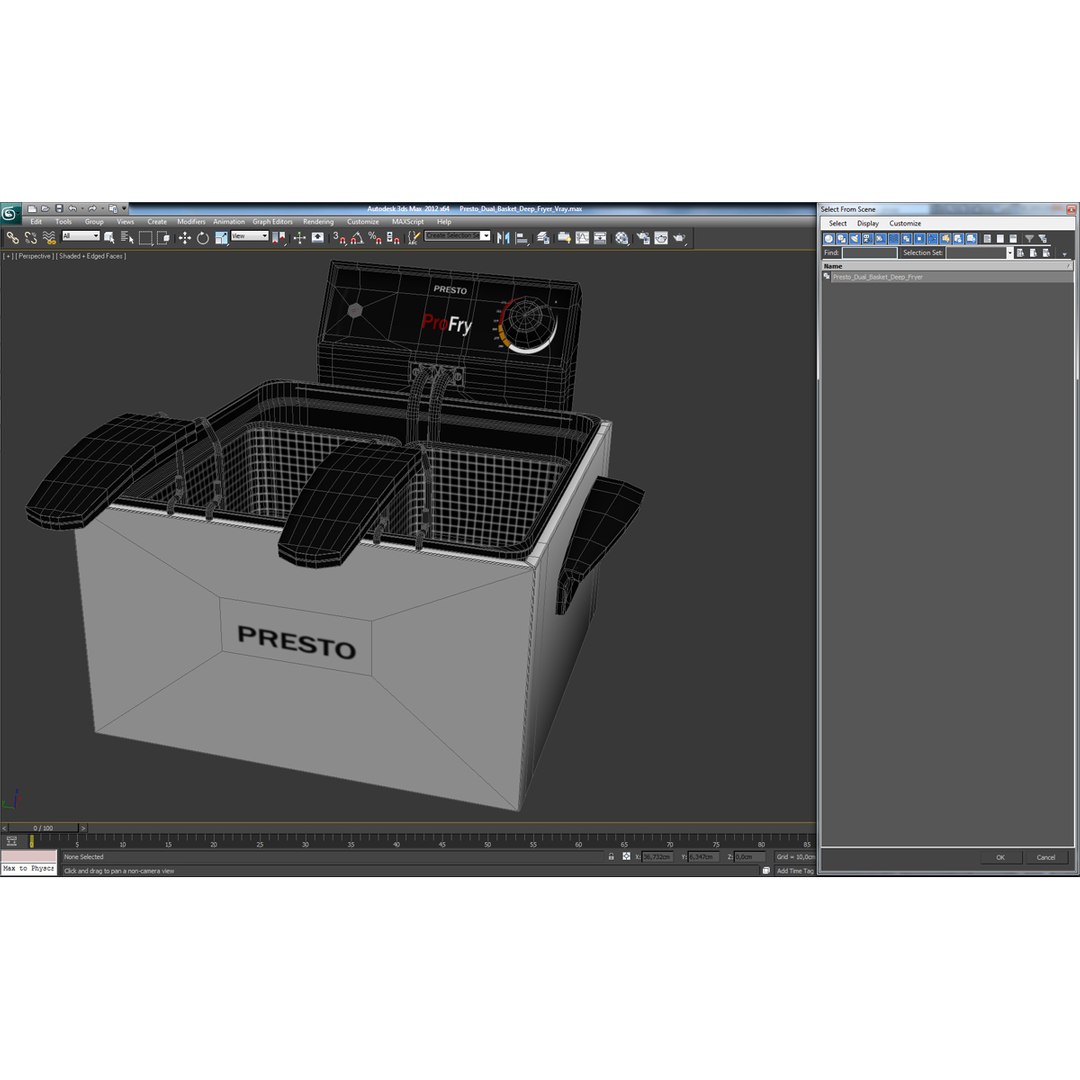Click the Unlink Selection tool
This screenshot has height=1080, width=1080.
coord(31,238)
